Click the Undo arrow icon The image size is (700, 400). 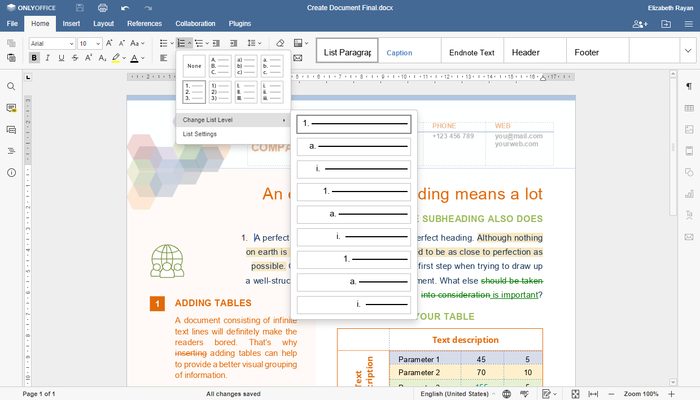click(x=124, y=8)
